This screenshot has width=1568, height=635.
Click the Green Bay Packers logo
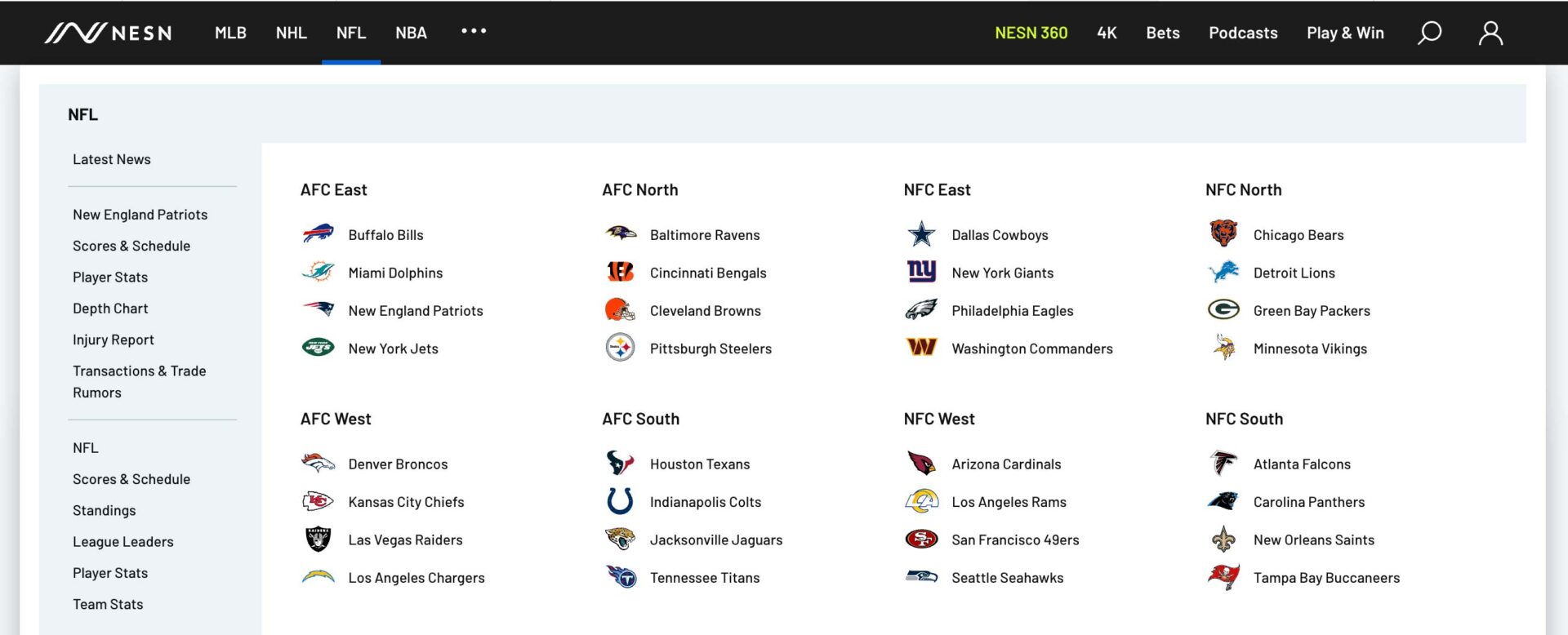click(x=1223, y=310)
